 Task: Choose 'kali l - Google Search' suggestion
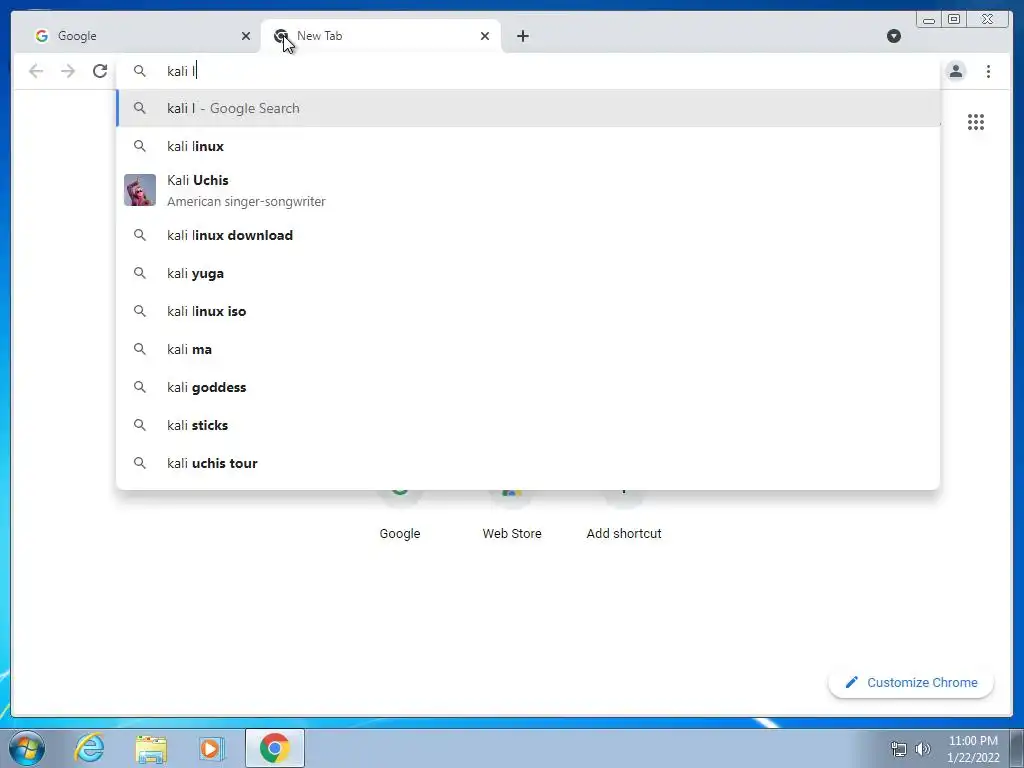(x=528, y=108)
